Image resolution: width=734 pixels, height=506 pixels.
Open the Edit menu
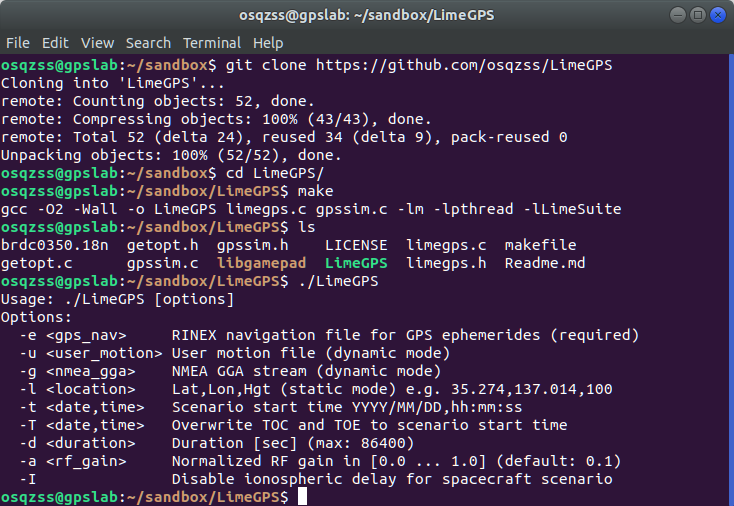tap(55, 43)
